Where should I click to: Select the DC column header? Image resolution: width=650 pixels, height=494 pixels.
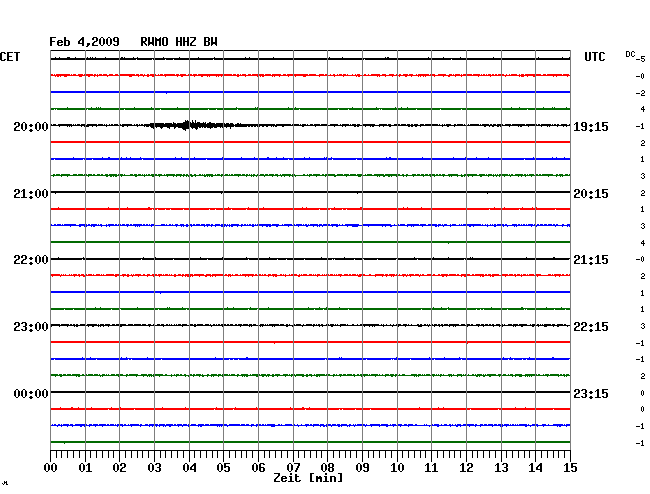coord(630,54)
